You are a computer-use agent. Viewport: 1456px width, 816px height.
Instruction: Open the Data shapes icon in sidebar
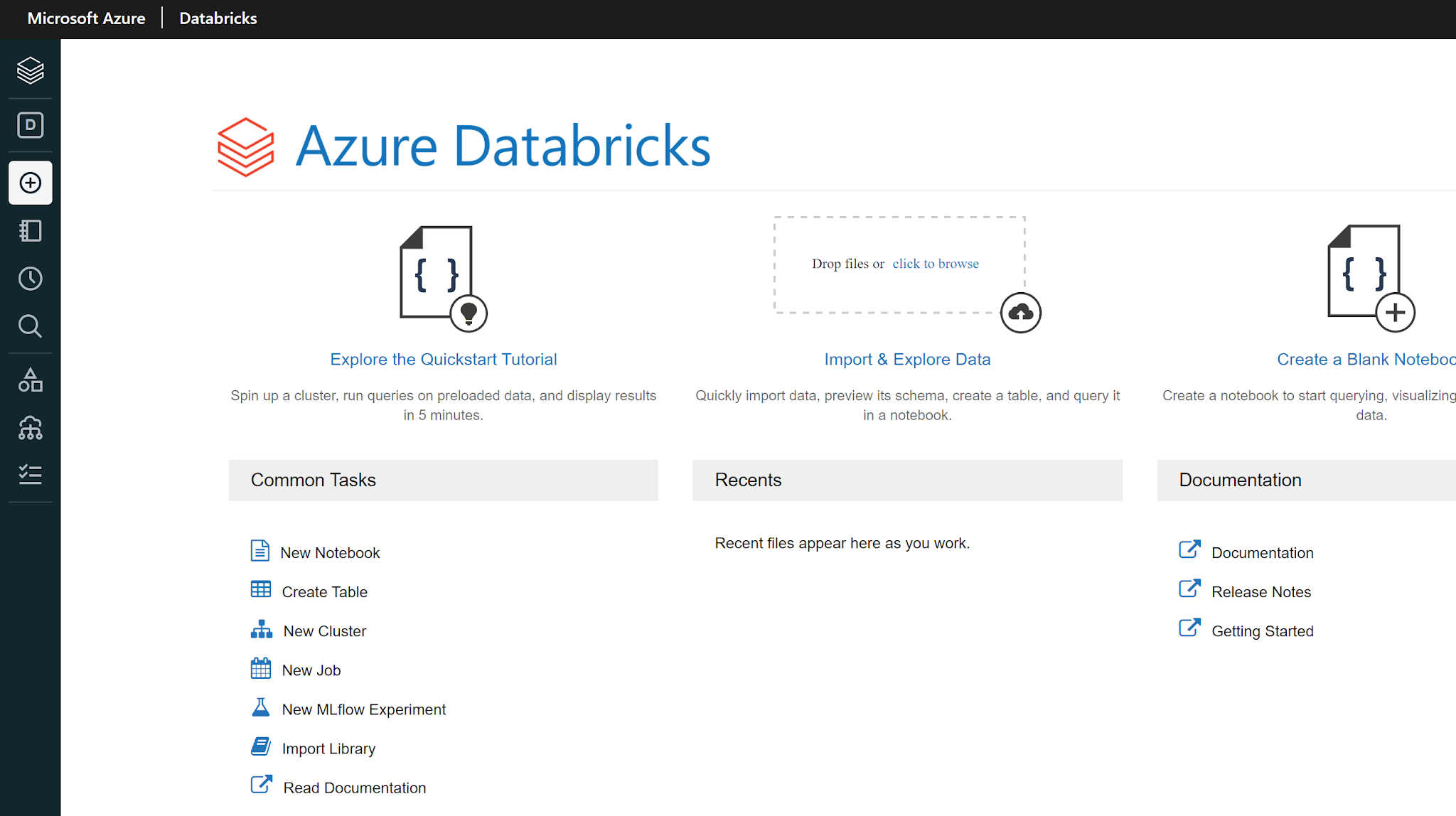click(30, 380)
